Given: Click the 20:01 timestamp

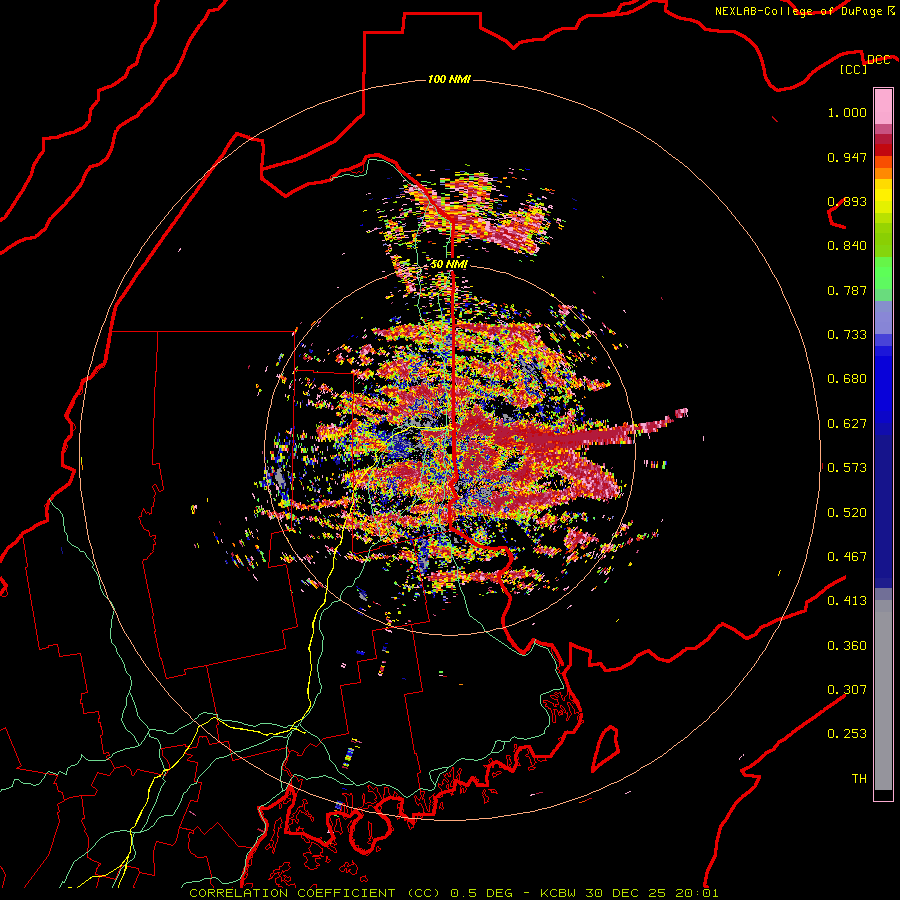Looking at the screenshot, I should coord(697,893).
